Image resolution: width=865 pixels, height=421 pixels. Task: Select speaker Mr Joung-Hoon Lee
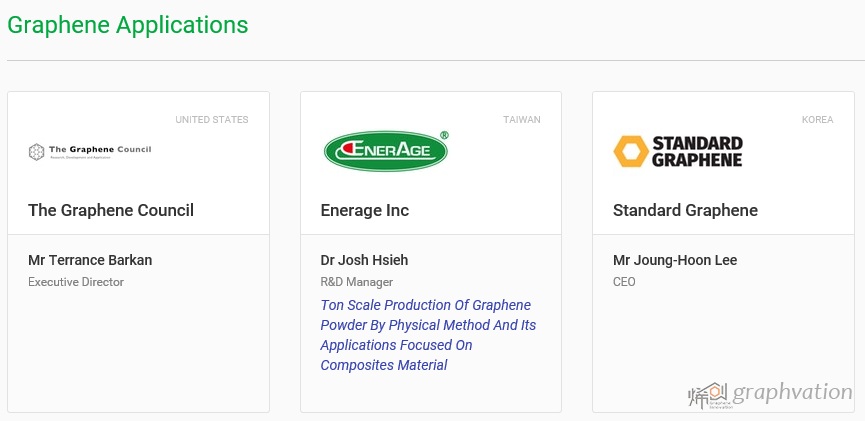point(675,260)
